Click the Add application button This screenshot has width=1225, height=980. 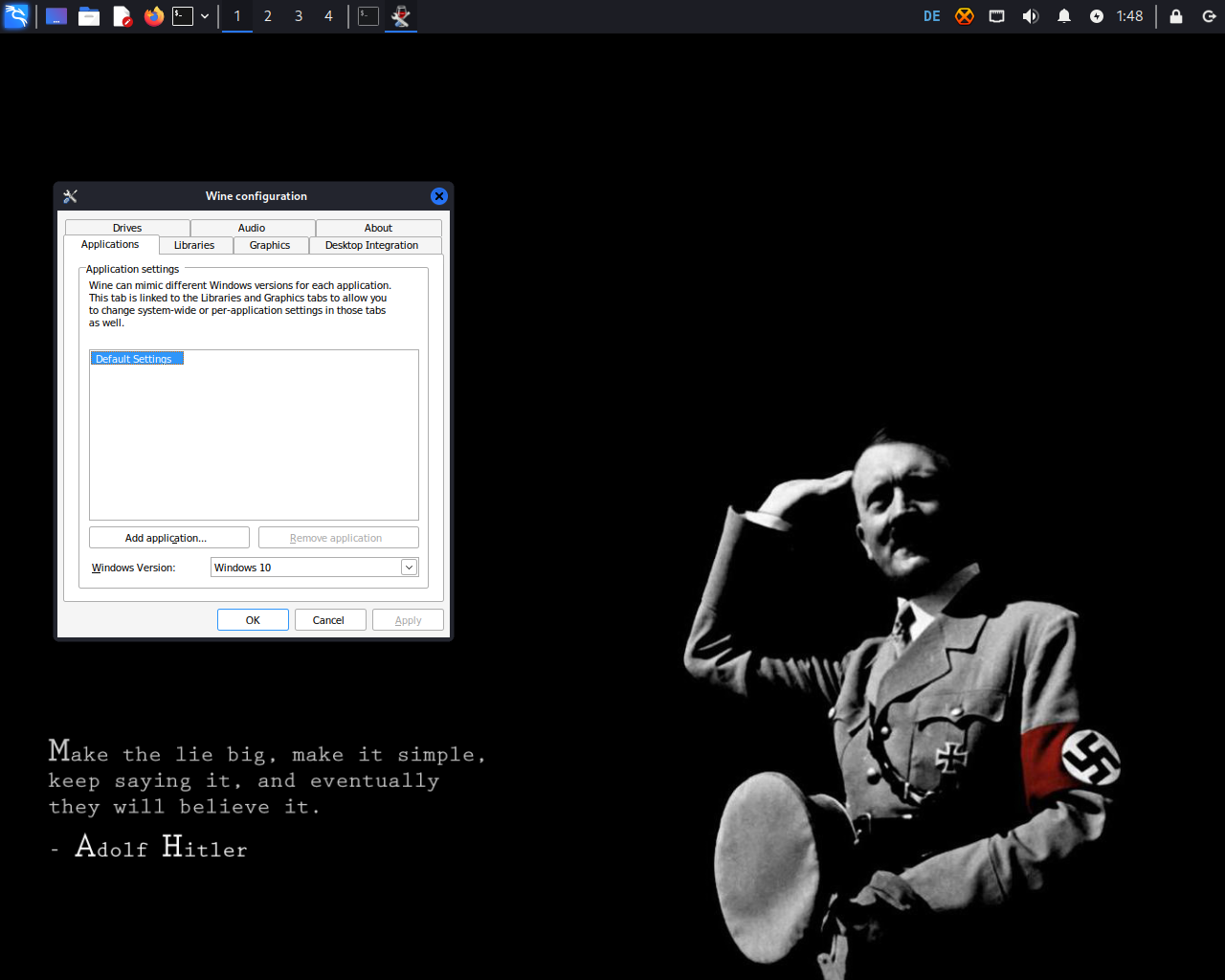(168, 538)
